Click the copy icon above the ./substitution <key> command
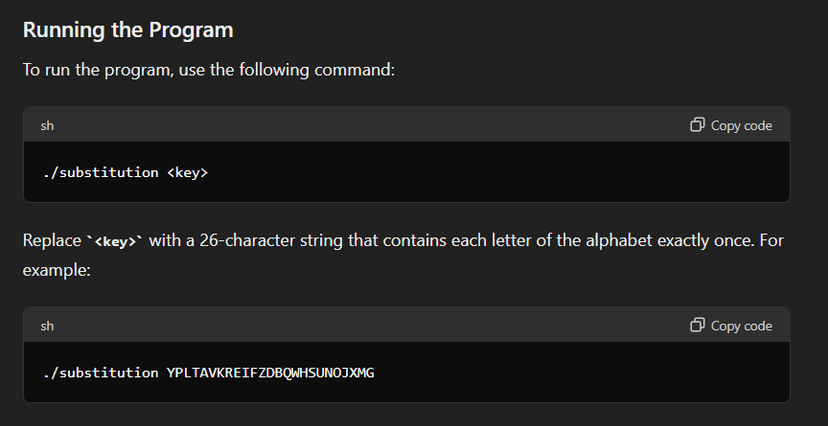828x426 pixels. (x=697, y=125)
